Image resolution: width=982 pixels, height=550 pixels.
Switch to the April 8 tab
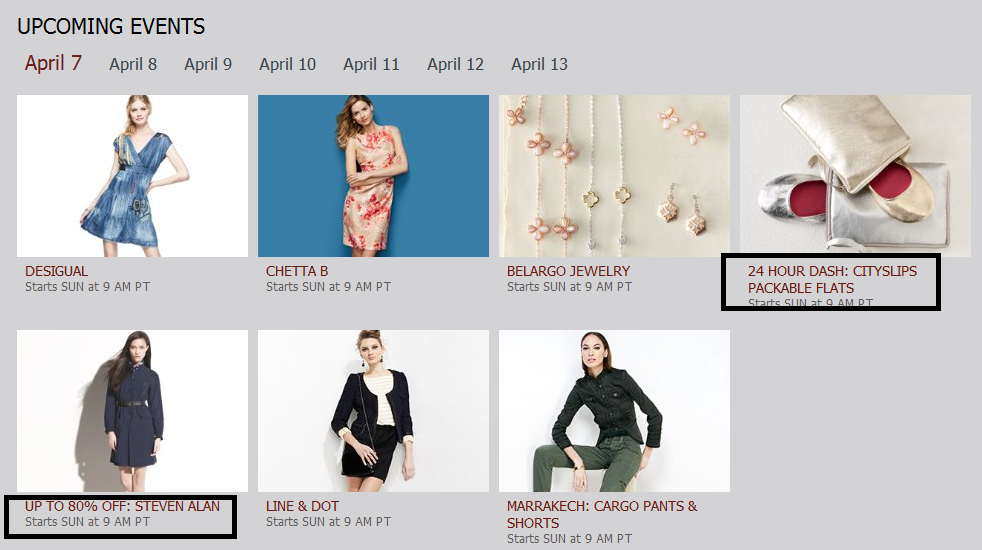tap(133, 64)
